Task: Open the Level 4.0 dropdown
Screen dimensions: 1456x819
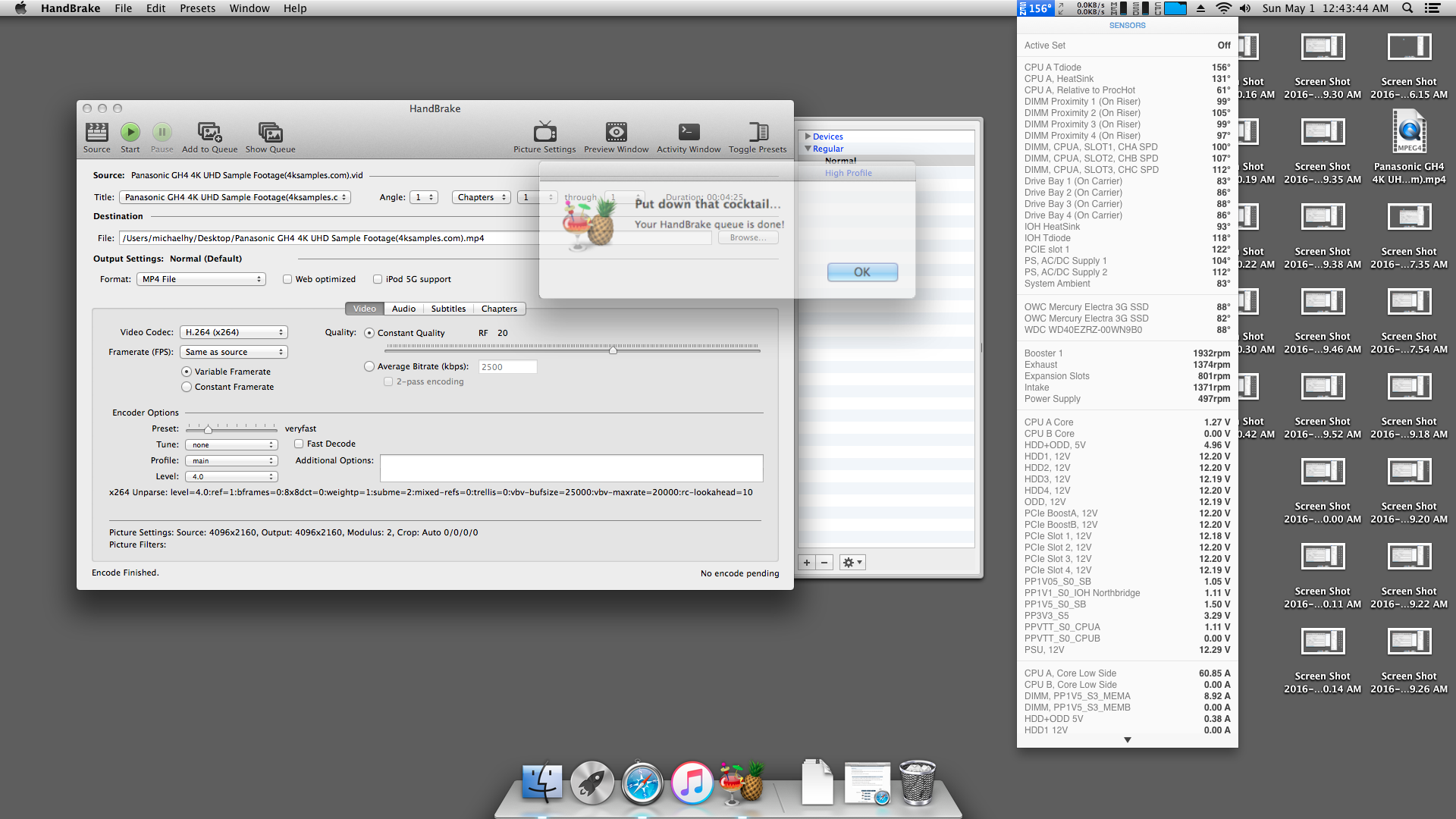Action: tap(231, 477)
